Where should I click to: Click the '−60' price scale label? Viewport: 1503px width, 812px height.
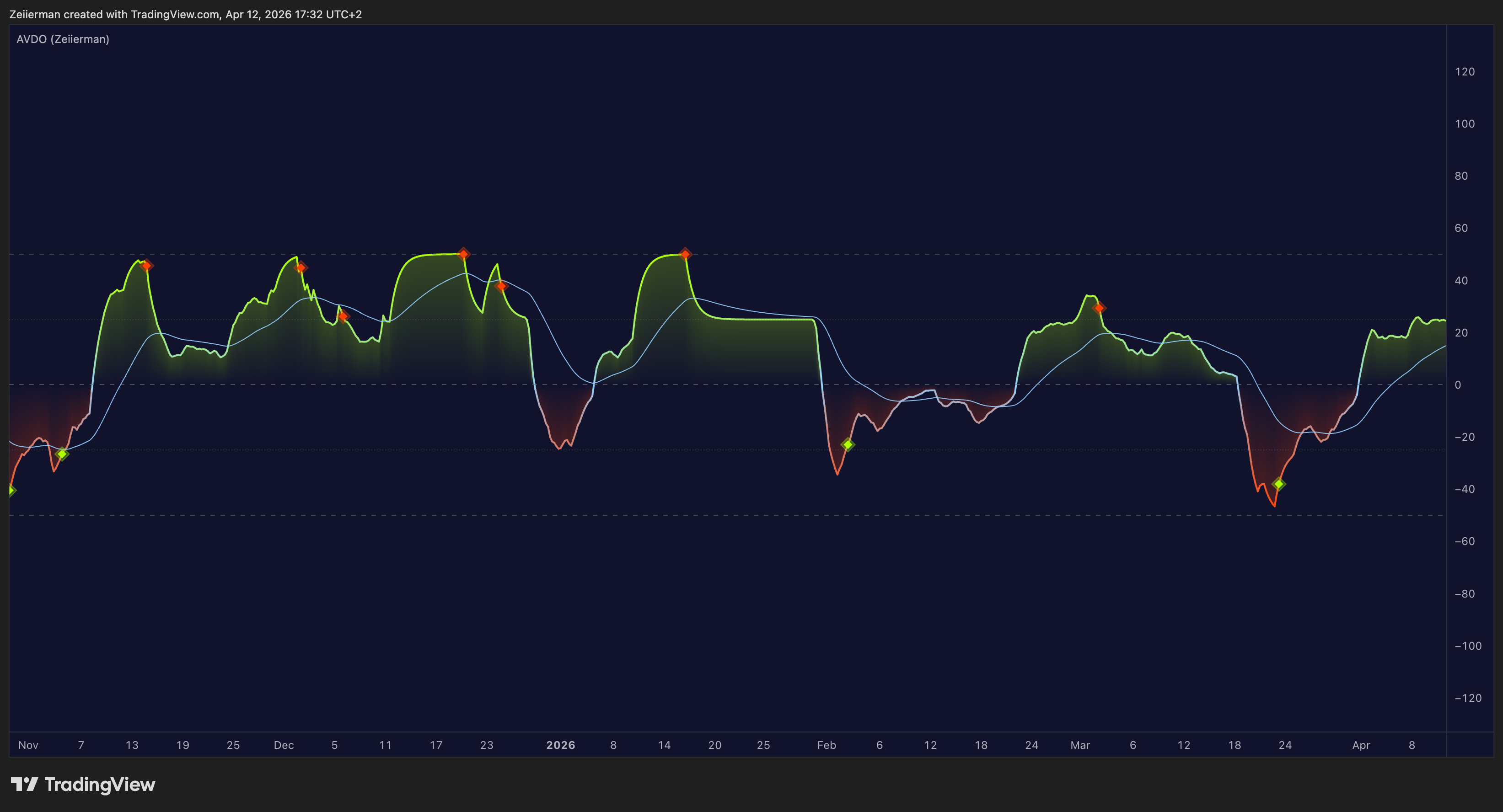[x=1465, y=541]
